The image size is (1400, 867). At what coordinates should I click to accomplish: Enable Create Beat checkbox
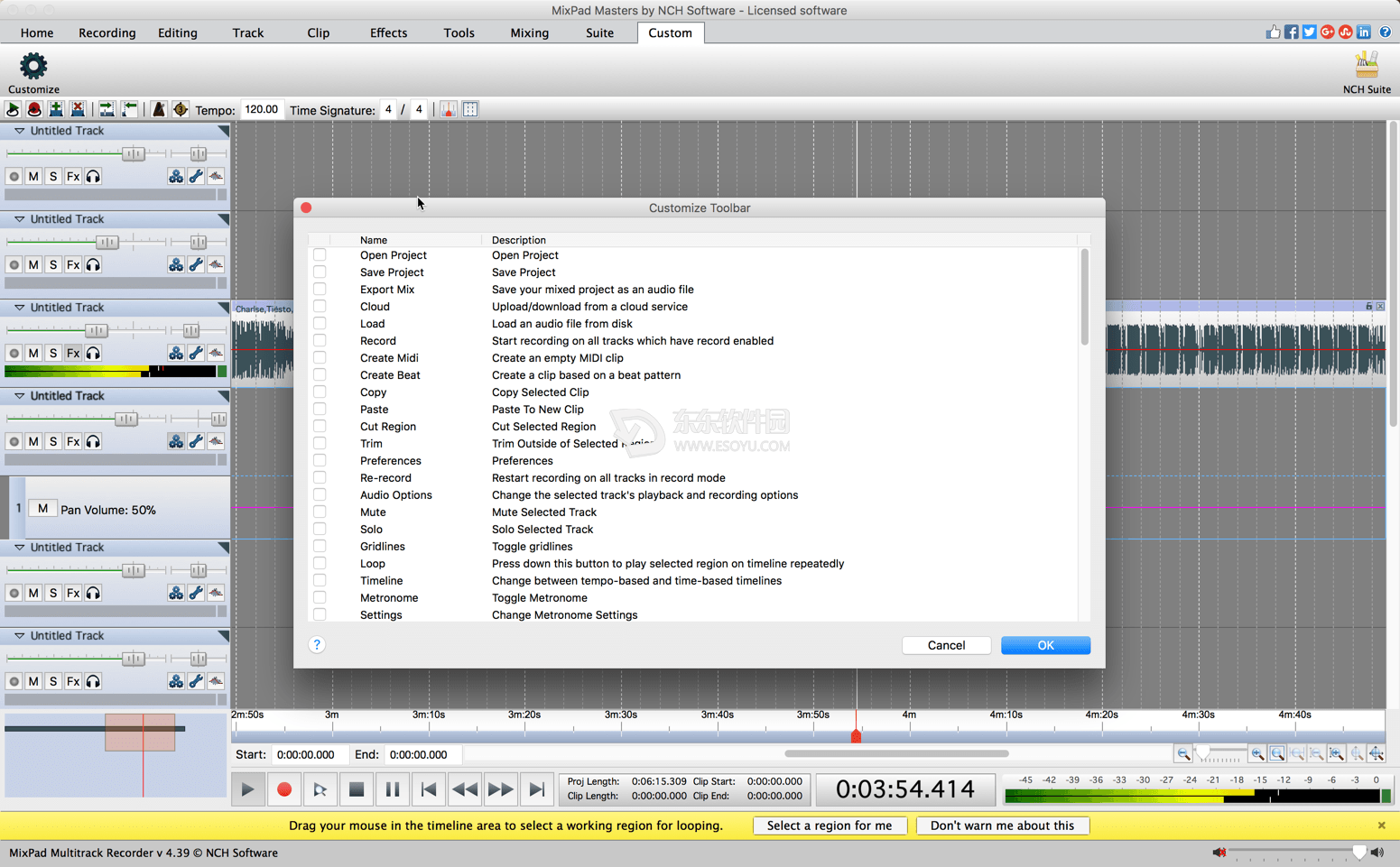click(x=320, y=375)
